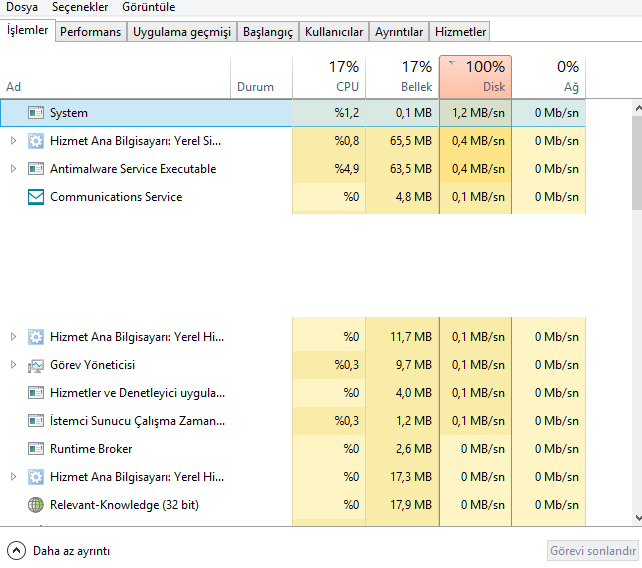Select the Görev Yöneticisi process name

point(93,365)
